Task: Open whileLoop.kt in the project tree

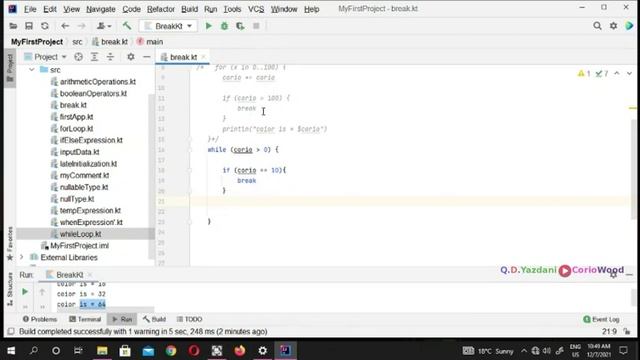Action: 80,234
